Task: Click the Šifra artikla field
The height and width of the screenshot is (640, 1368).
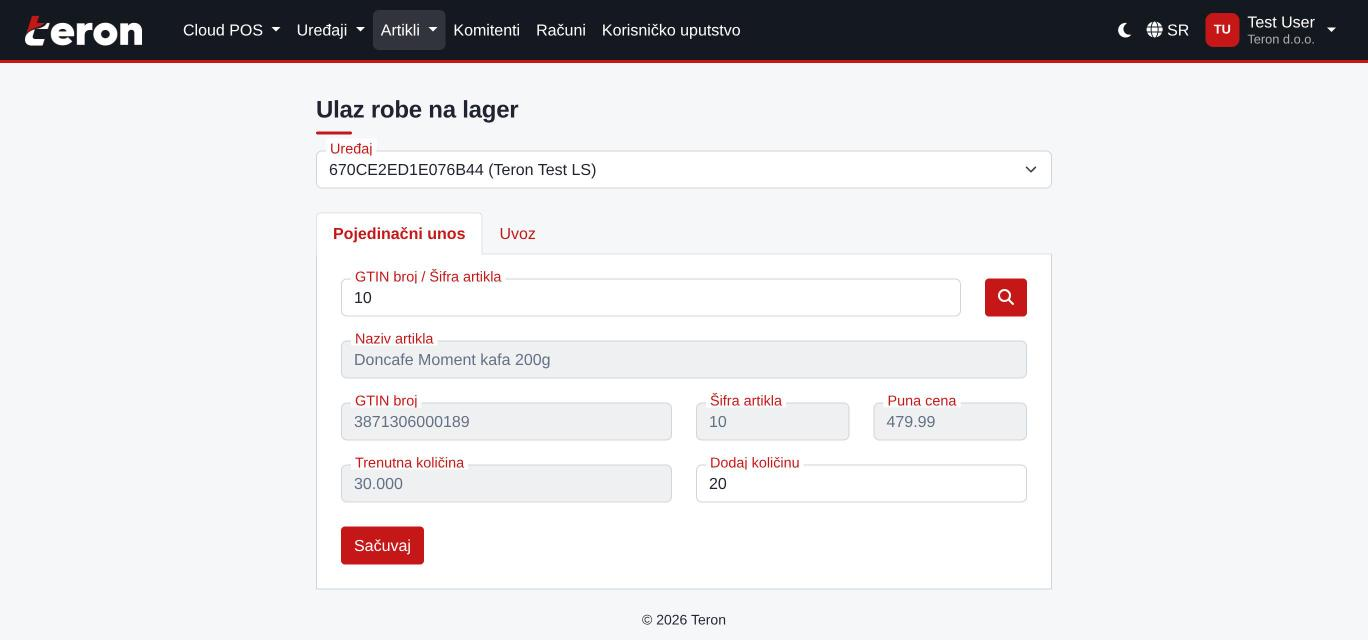Action: [773, 422]
